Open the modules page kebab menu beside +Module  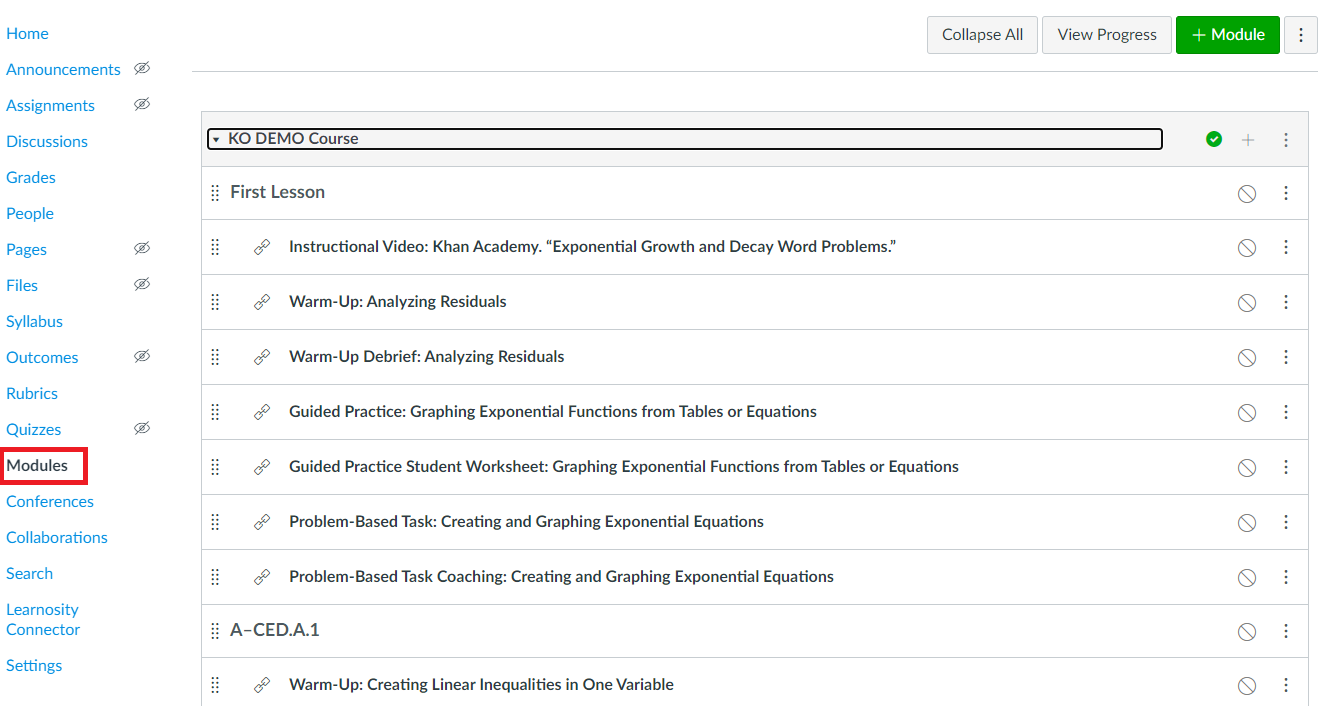pyautogui.click(x=1301, y=35)
